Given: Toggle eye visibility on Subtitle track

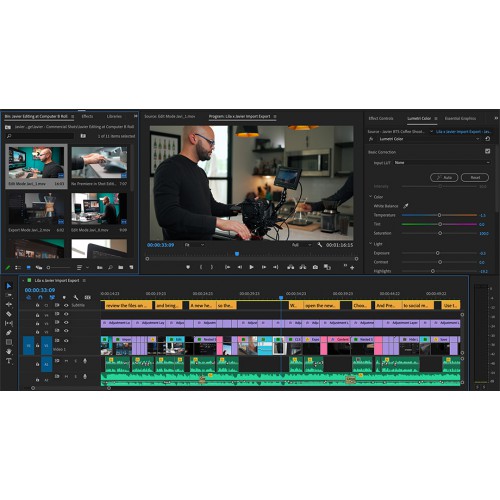Looking at the screenshot, I should [x=66, y=305].
